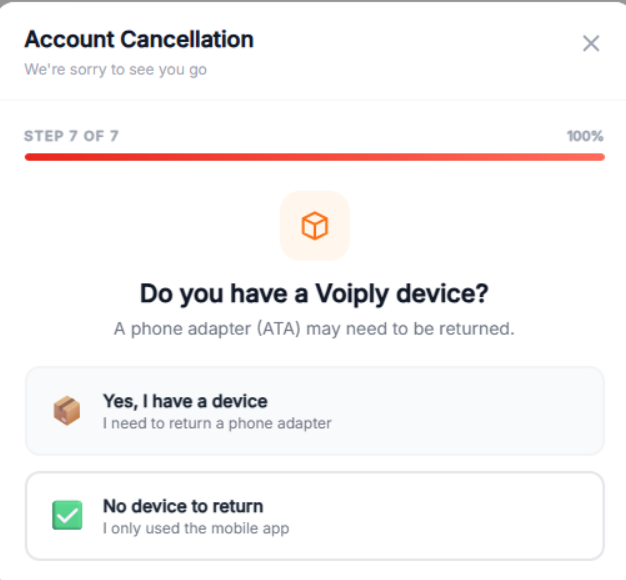Click 'We're sorry to see you go' subtitle
The height and width of the screenshot is (580, 626).
[x=115, y=70]
